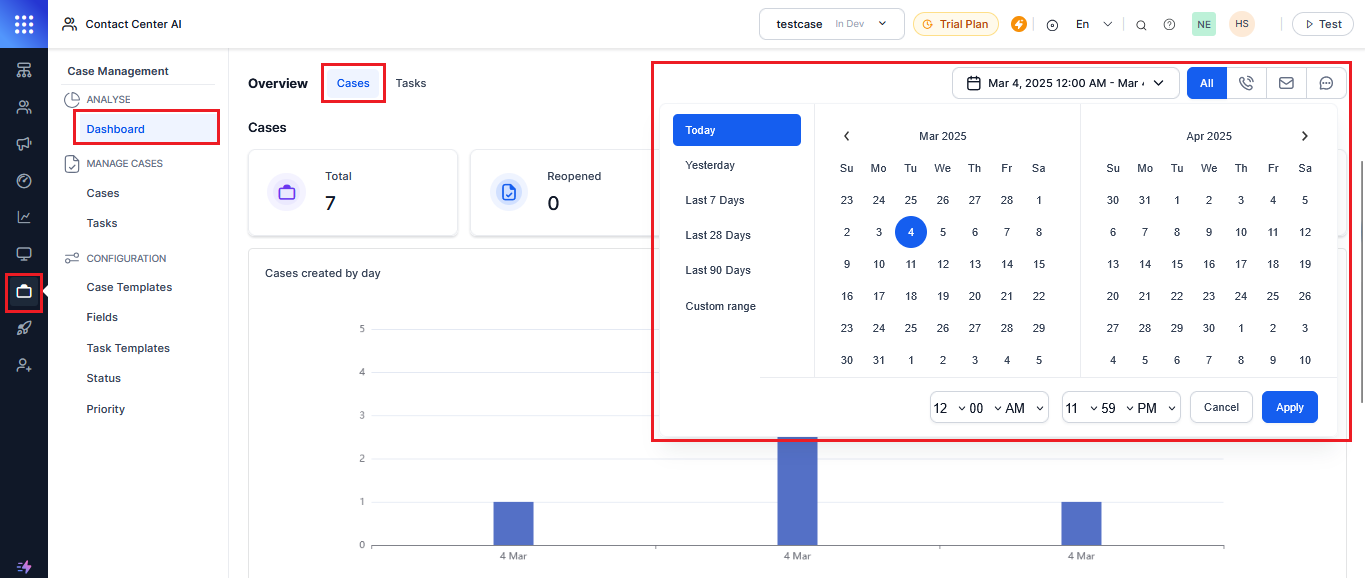Screen dimensions: 1365x578
Task: Choose the Last 7 Days preset
Action: (x=714, y=200)
